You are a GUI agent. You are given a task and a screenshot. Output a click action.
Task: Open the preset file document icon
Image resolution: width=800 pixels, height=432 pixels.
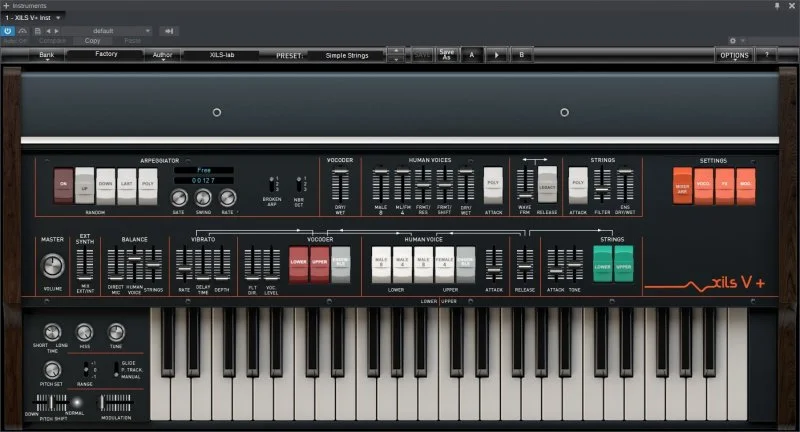(37, 31)
